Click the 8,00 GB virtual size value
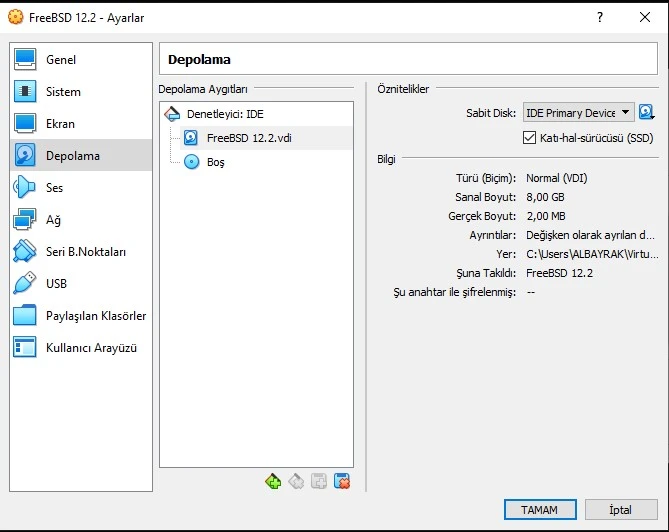The height and width of the screenshot is (532, 669). click(545, 197)
